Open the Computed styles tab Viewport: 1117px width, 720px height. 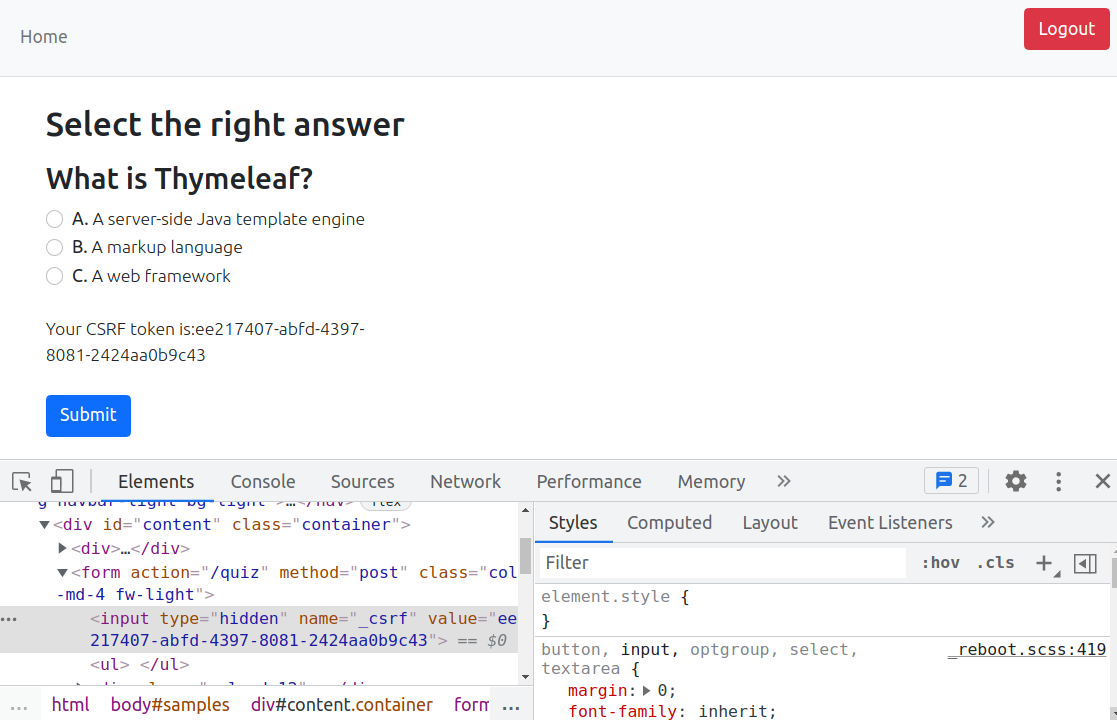click(x=669, y=522)
